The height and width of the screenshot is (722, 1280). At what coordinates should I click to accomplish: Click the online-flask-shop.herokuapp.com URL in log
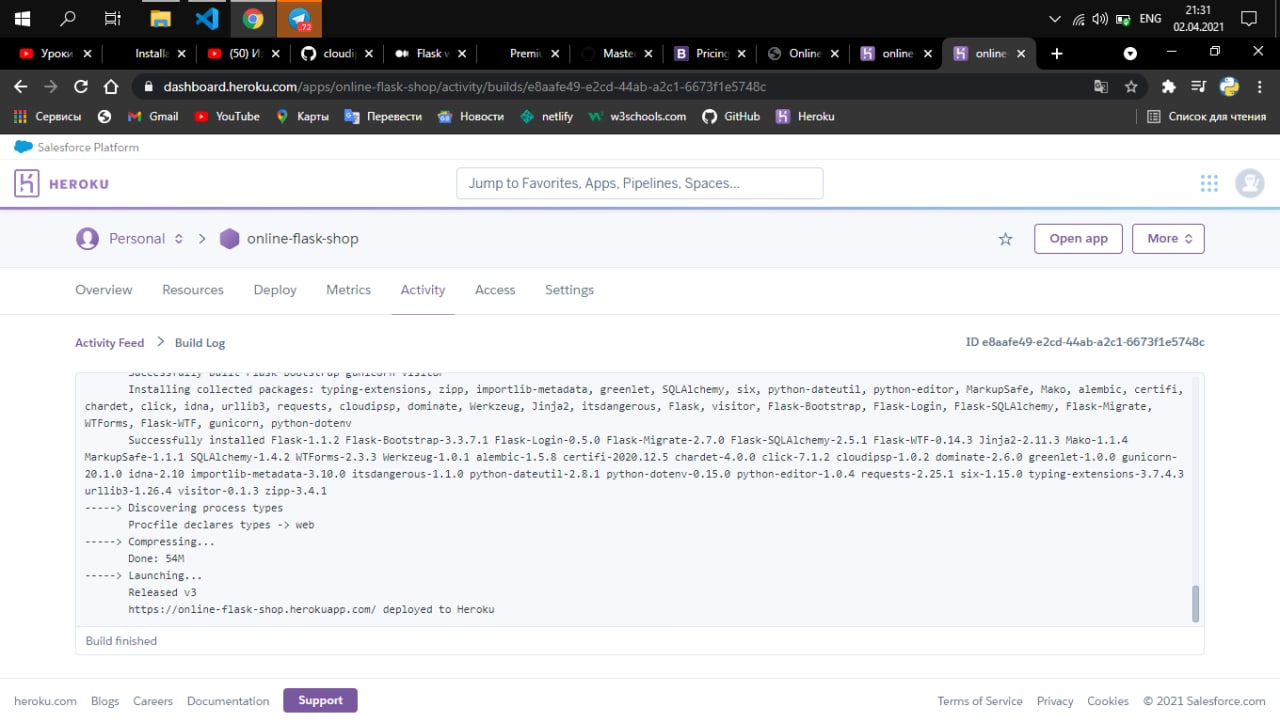click(x=252, y=609)
